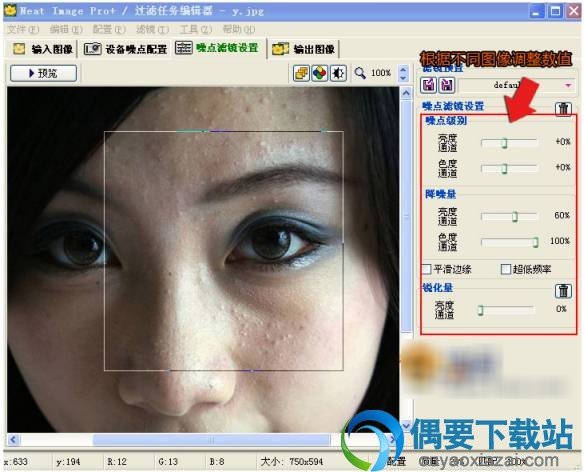Click the horizontal scrollbar thumb
Image resolution: width=584 pixels, height=472 pixels.
tap(211, 440)
